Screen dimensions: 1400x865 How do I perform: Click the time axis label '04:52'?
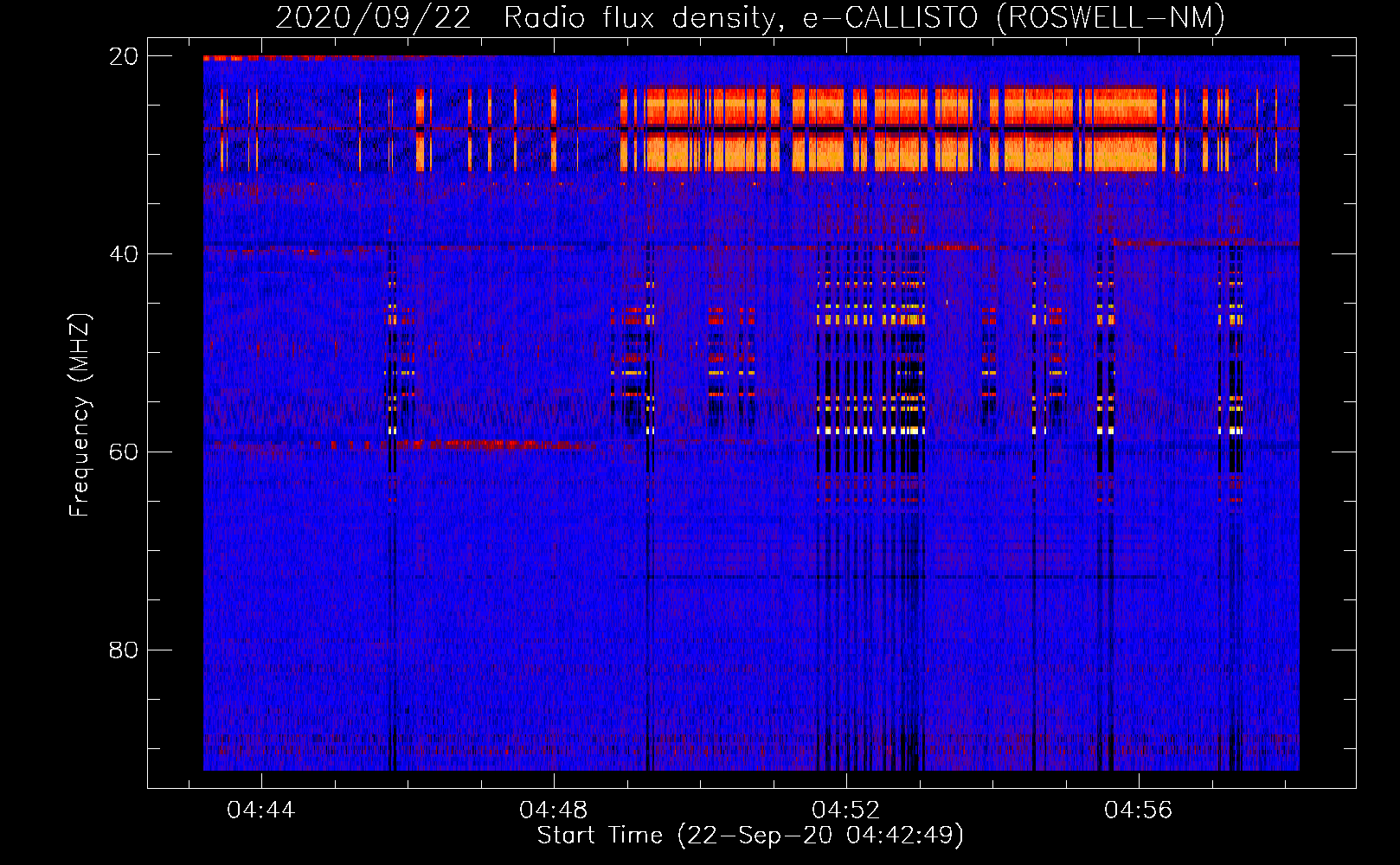(x=845, y=810)
